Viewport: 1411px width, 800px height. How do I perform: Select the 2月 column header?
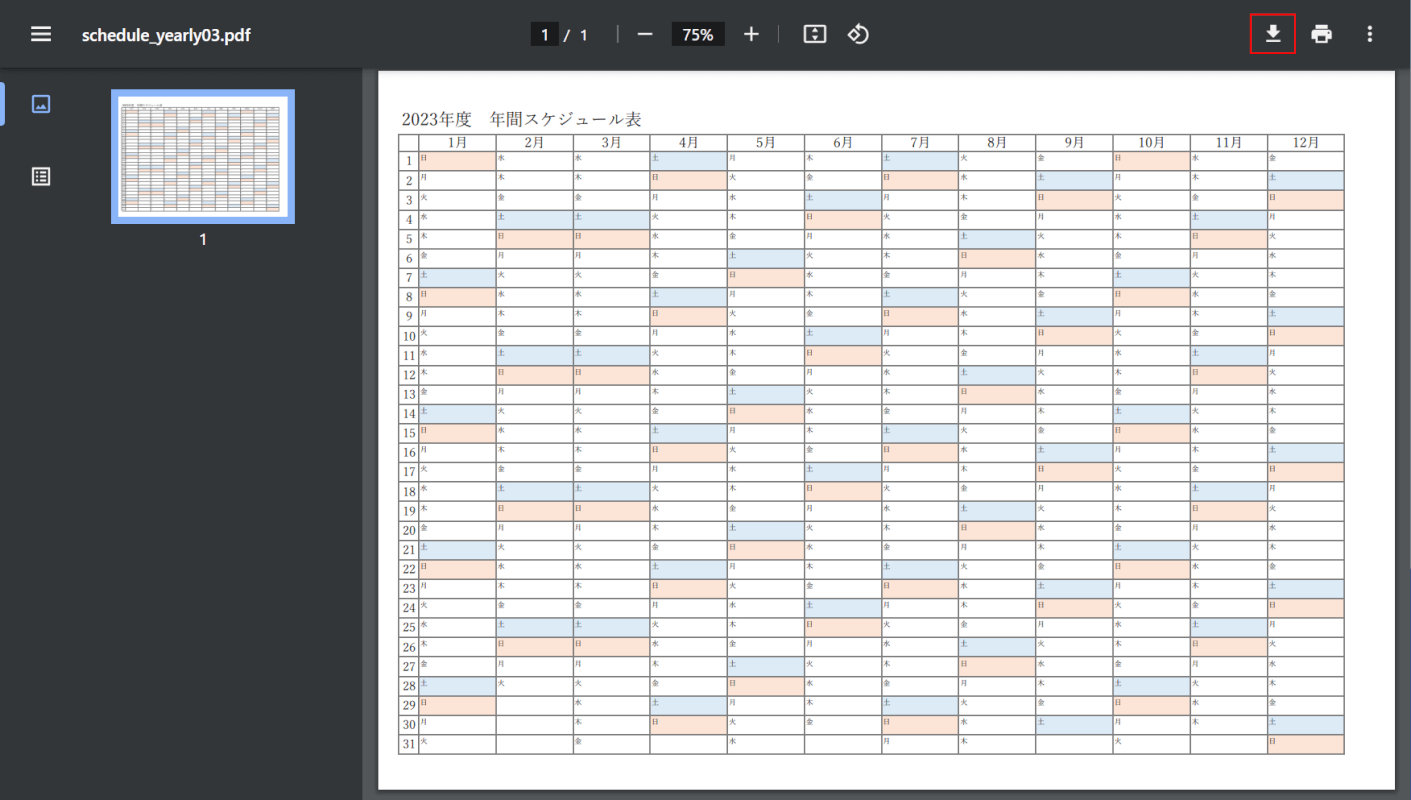point(534,143)
